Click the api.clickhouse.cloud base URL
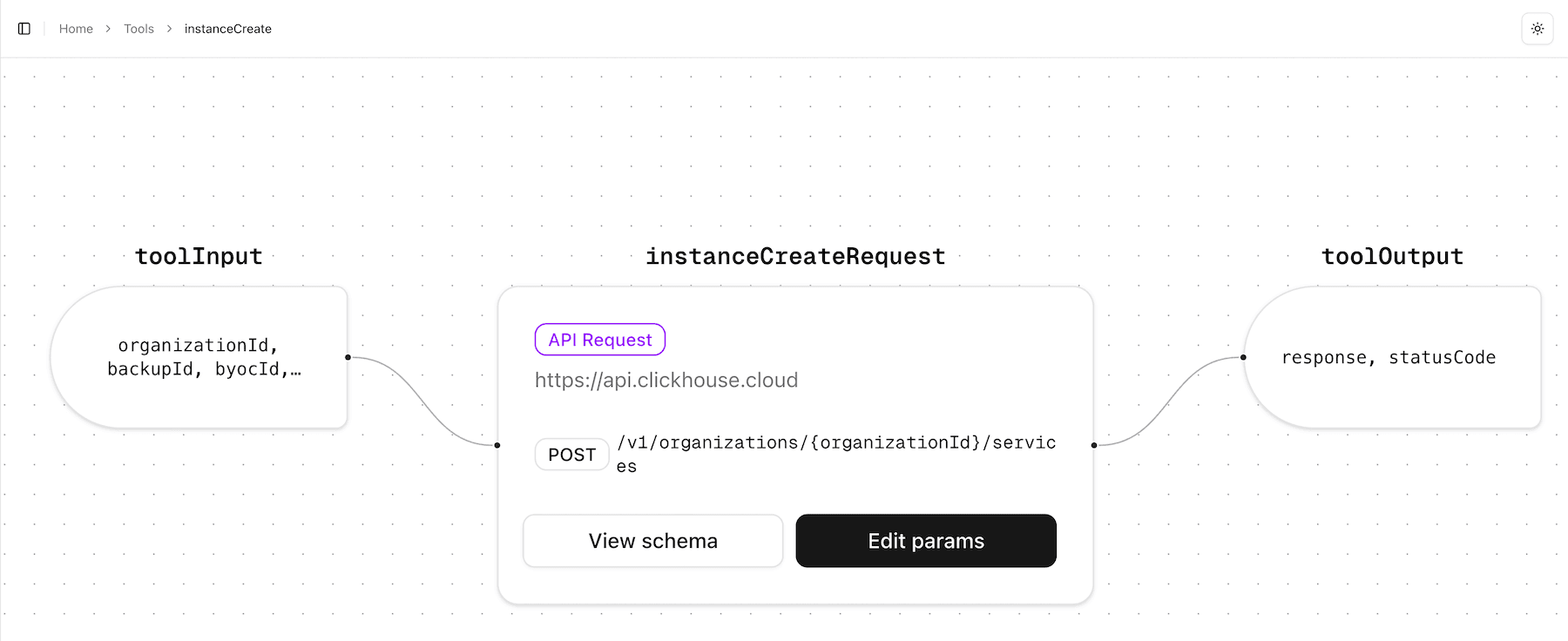 pyautogui.click(x=666, y=381)
